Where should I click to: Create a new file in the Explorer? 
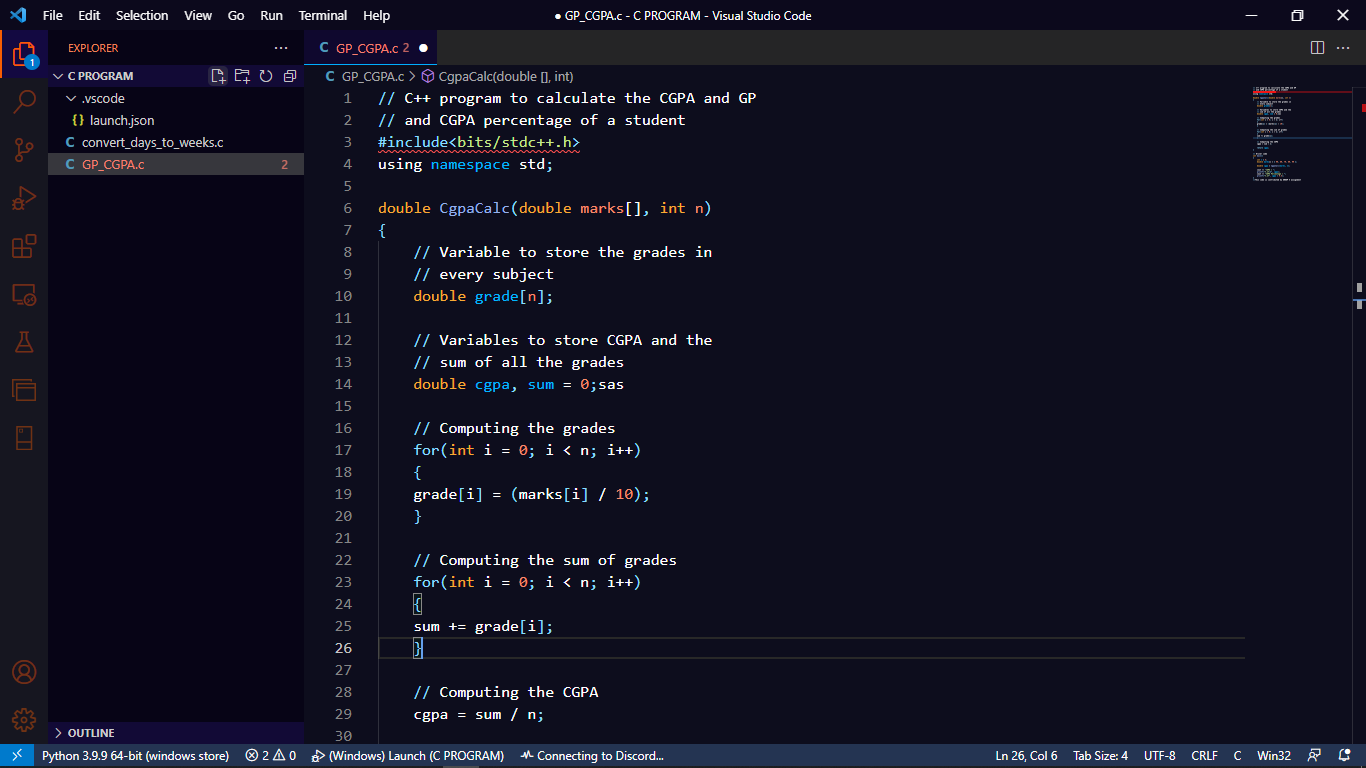(x=218, y=75)
